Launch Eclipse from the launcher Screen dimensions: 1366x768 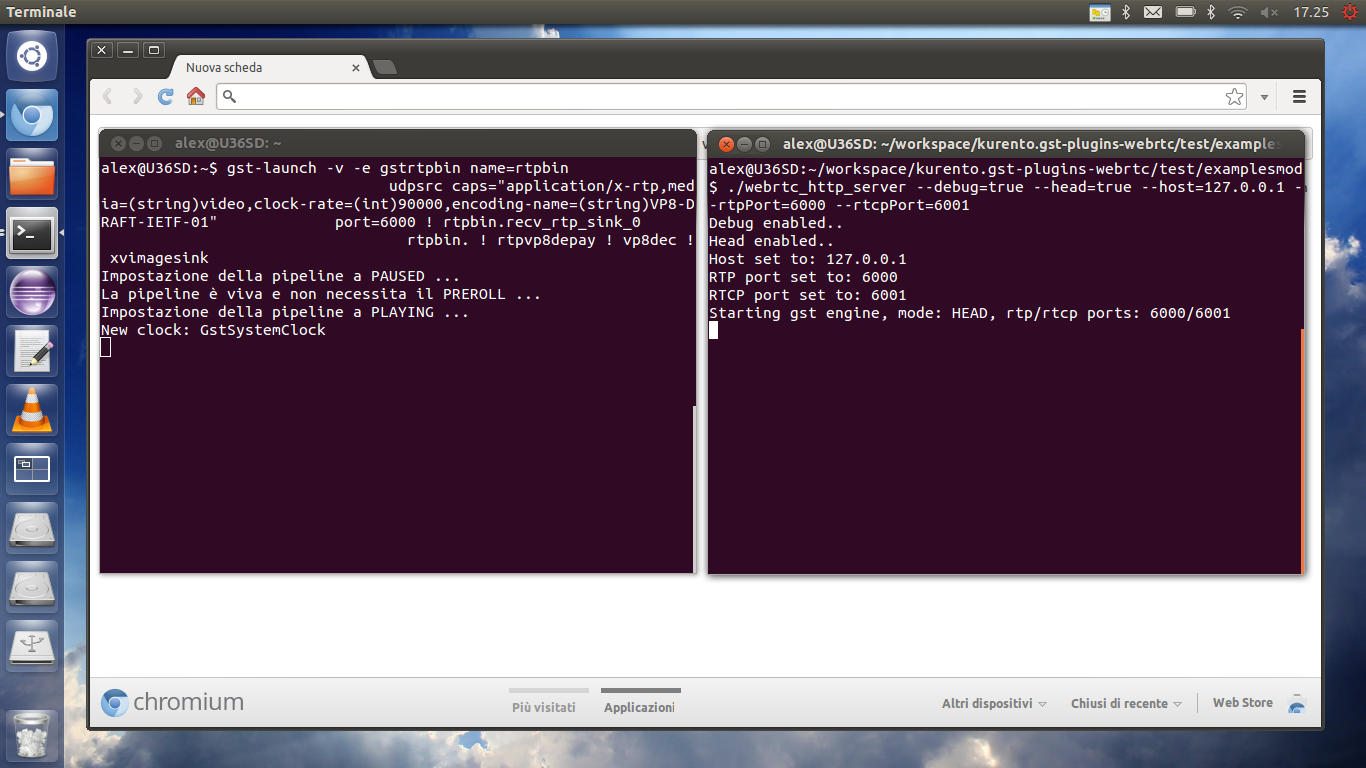click(32, 292)
